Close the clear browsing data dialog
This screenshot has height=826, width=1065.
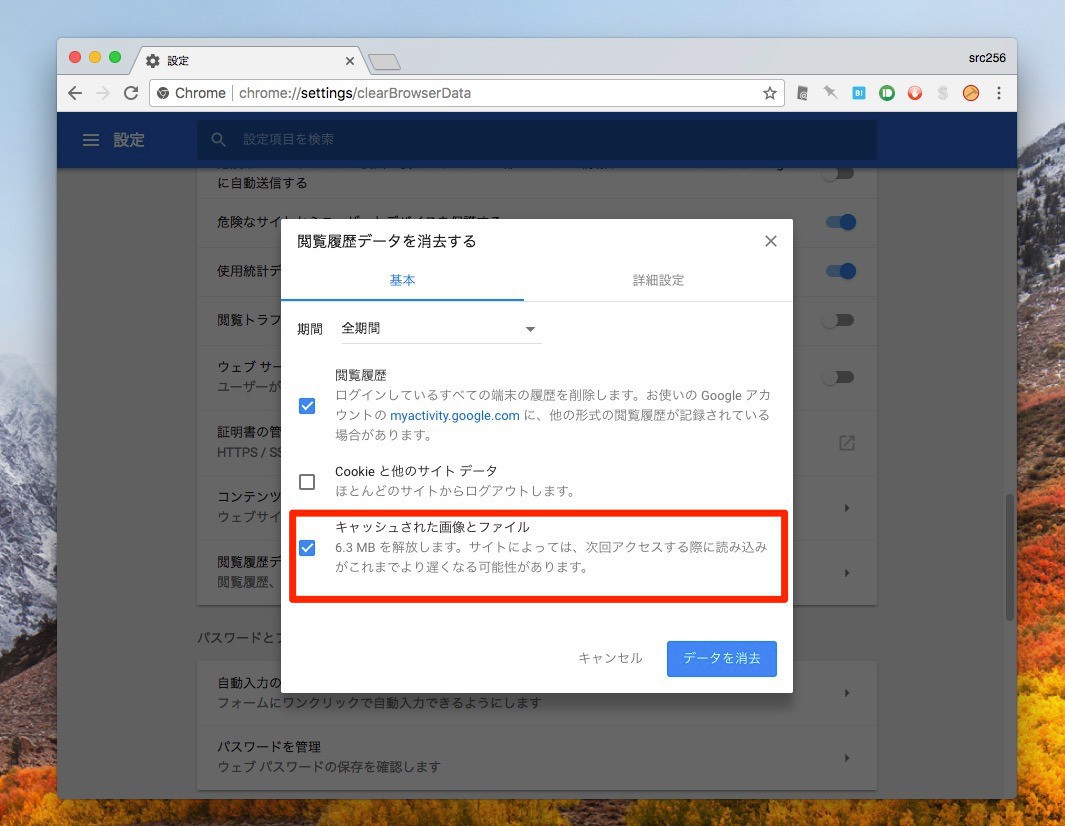tap(770, 241)
